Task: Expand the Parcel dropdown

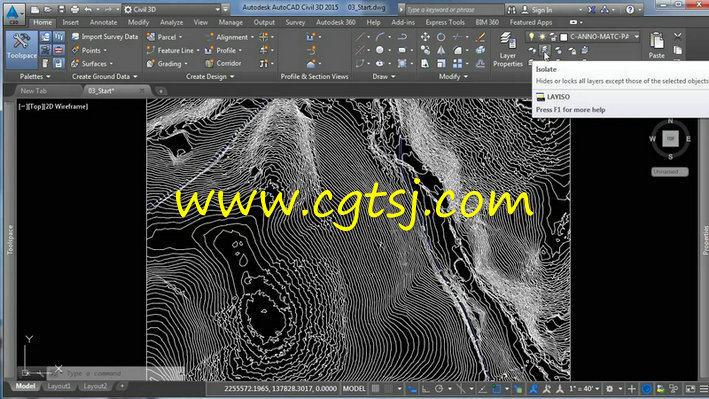Action: 180,37
